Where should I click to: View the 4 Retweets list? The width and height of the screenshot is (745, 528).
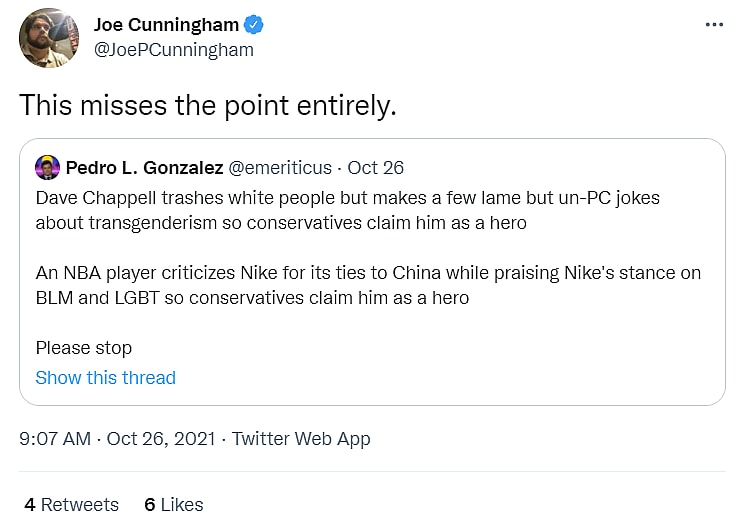tap(71, 504)
